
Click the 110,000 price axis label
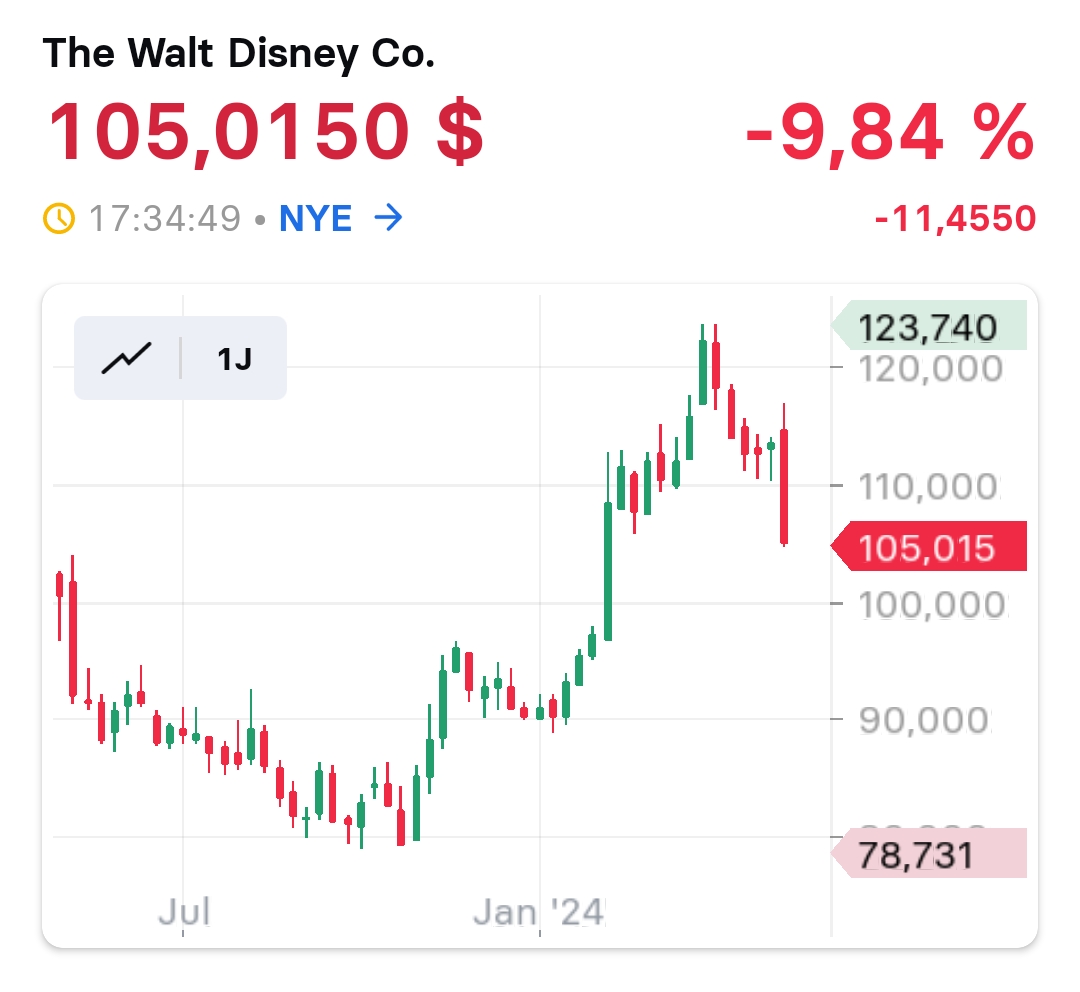point(930,487)
